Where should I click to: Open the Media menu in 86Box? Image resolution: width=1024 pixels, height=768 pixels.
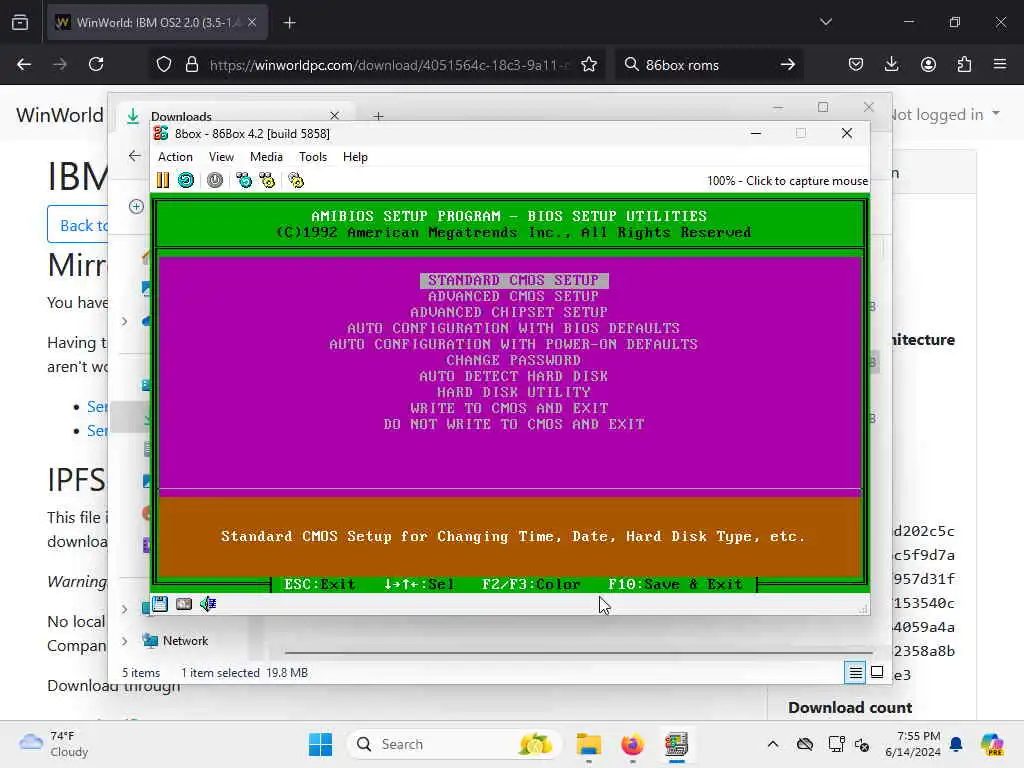(266, 157)
